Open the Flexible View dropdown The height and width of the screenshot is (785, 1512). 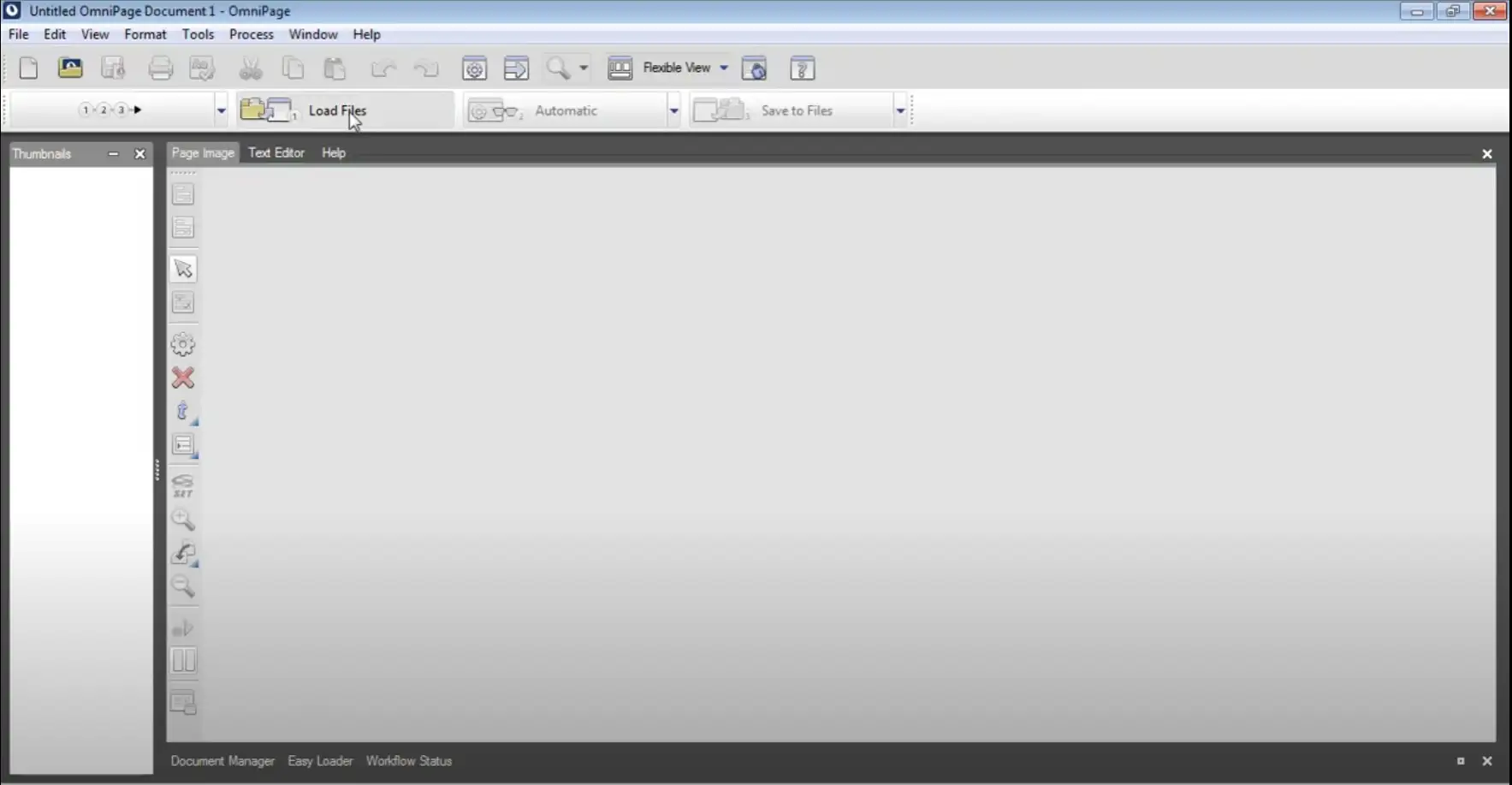pos(724,68)
